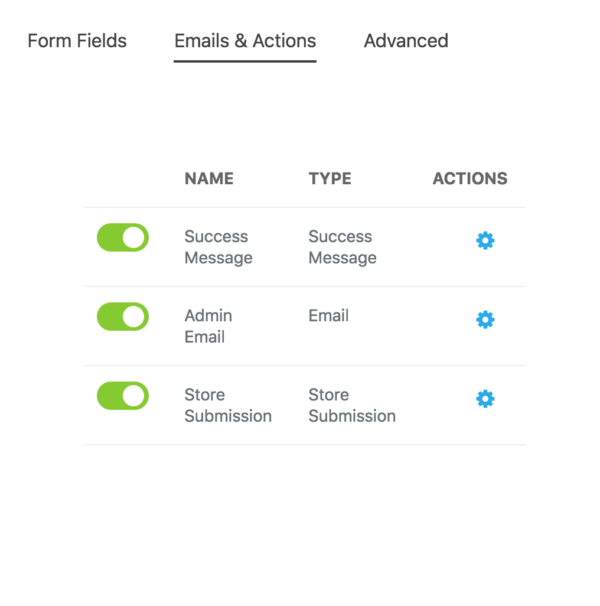This screenshot has width=600, height=606.
Task: Click the NAME column header
Action: click(x=209, y=179)
